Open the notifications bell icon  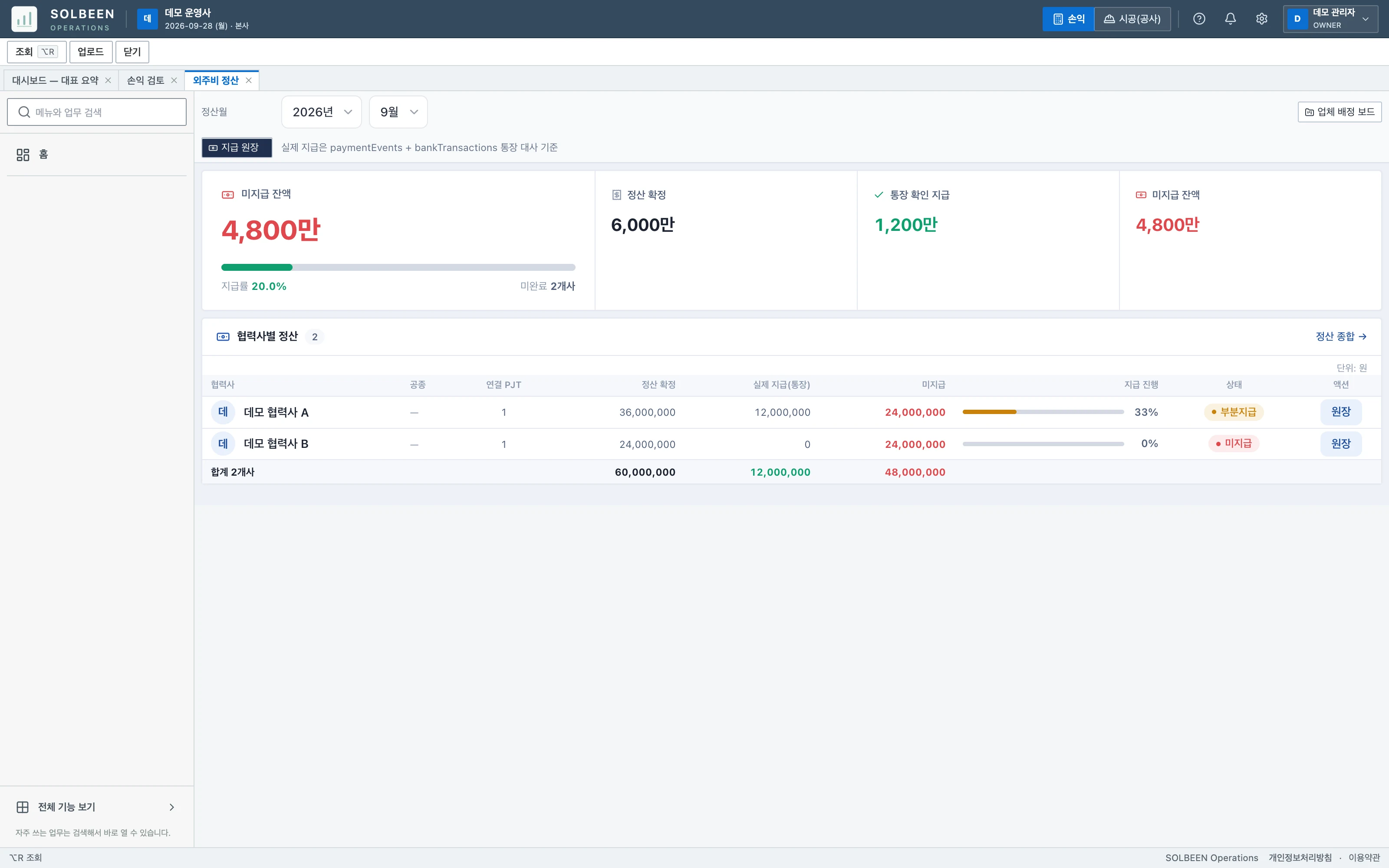click(1230, 19)
